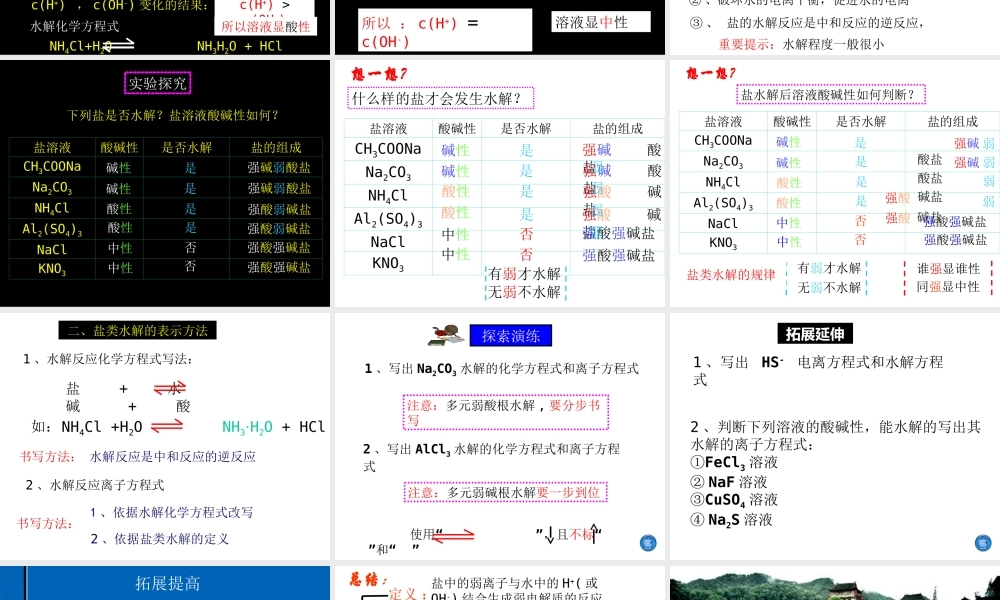Click the note 多元弱酸根水解，要分步书写
Viewport: 1000px width, 600px height.
coord(506,412)
